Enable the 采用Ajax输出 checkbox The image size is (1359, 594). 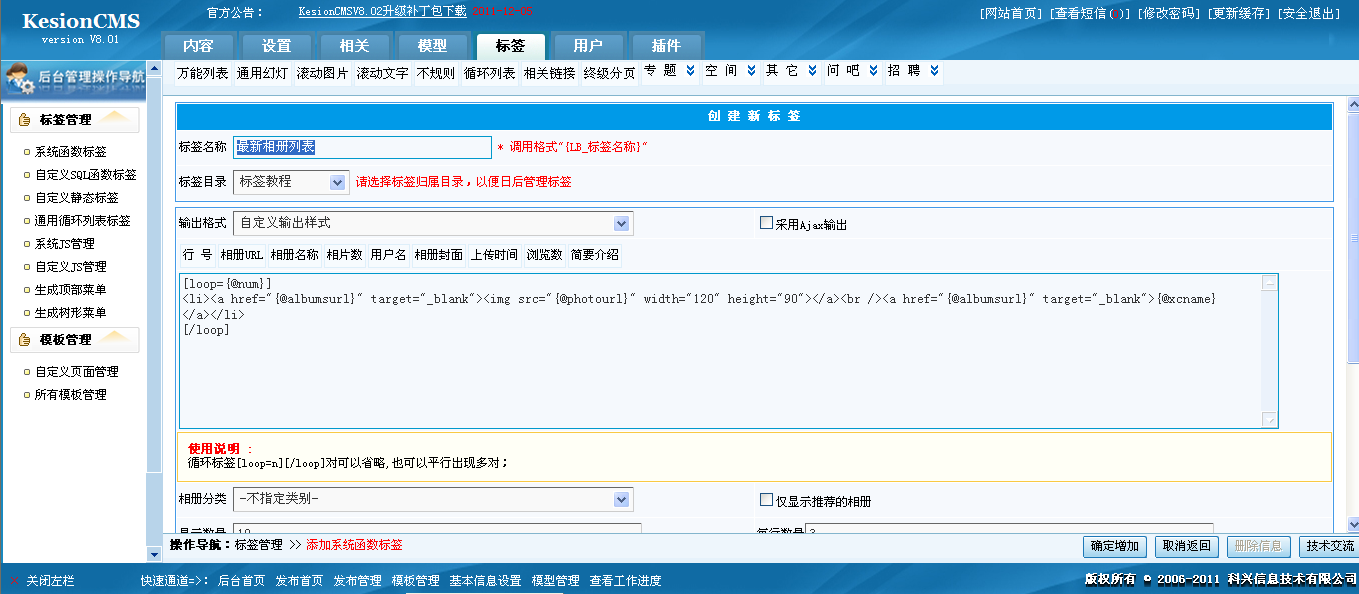coord(767,223)
